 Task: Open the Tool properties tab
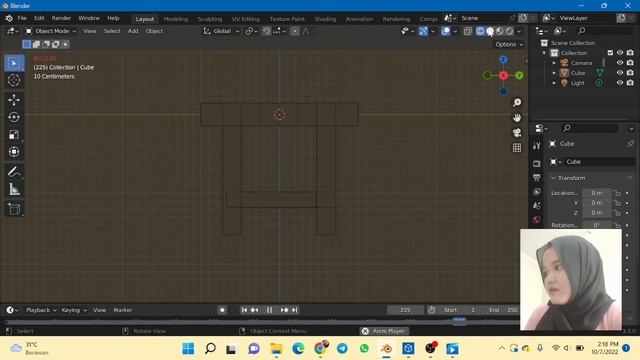click(x=537, y=146)
